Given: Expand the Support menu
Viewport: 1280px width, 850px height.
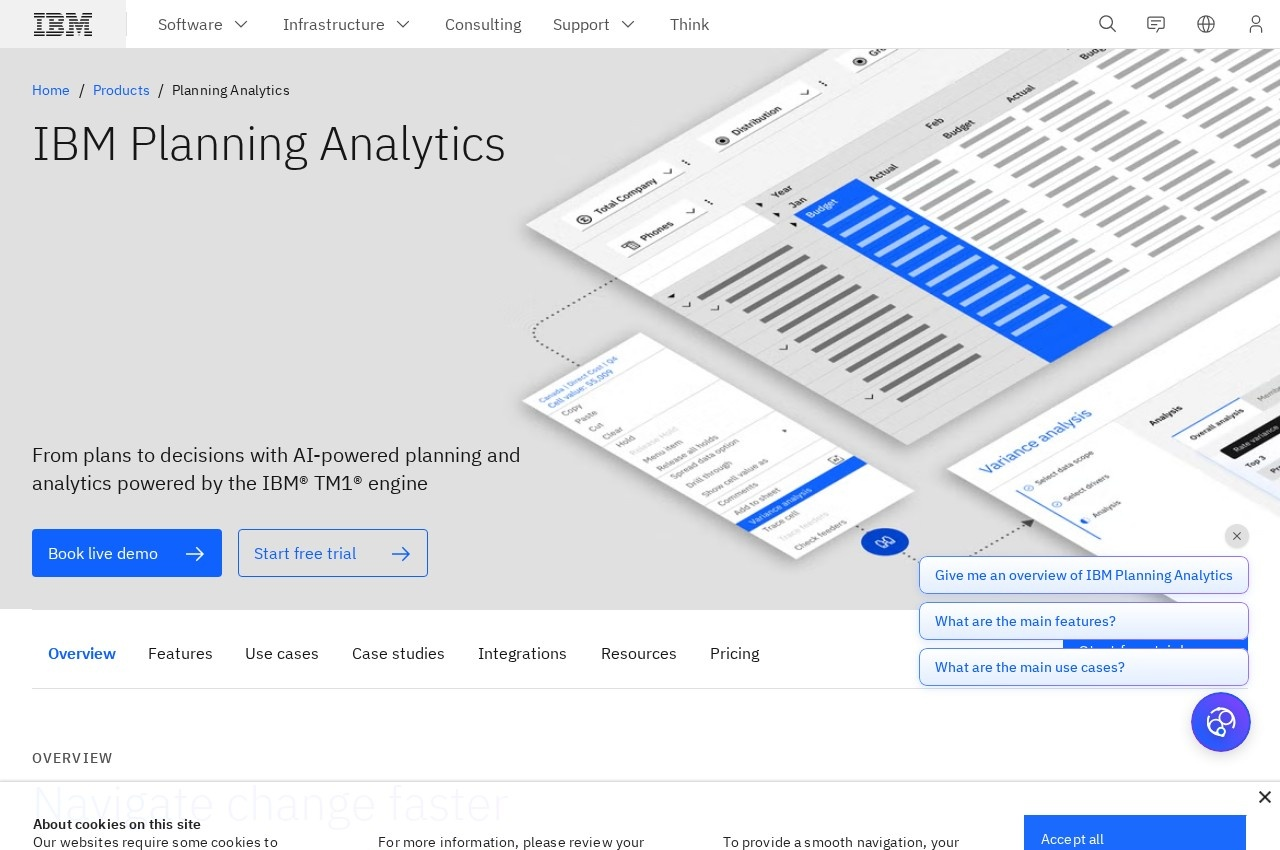Looking at the screenshot, I should 594,24.
